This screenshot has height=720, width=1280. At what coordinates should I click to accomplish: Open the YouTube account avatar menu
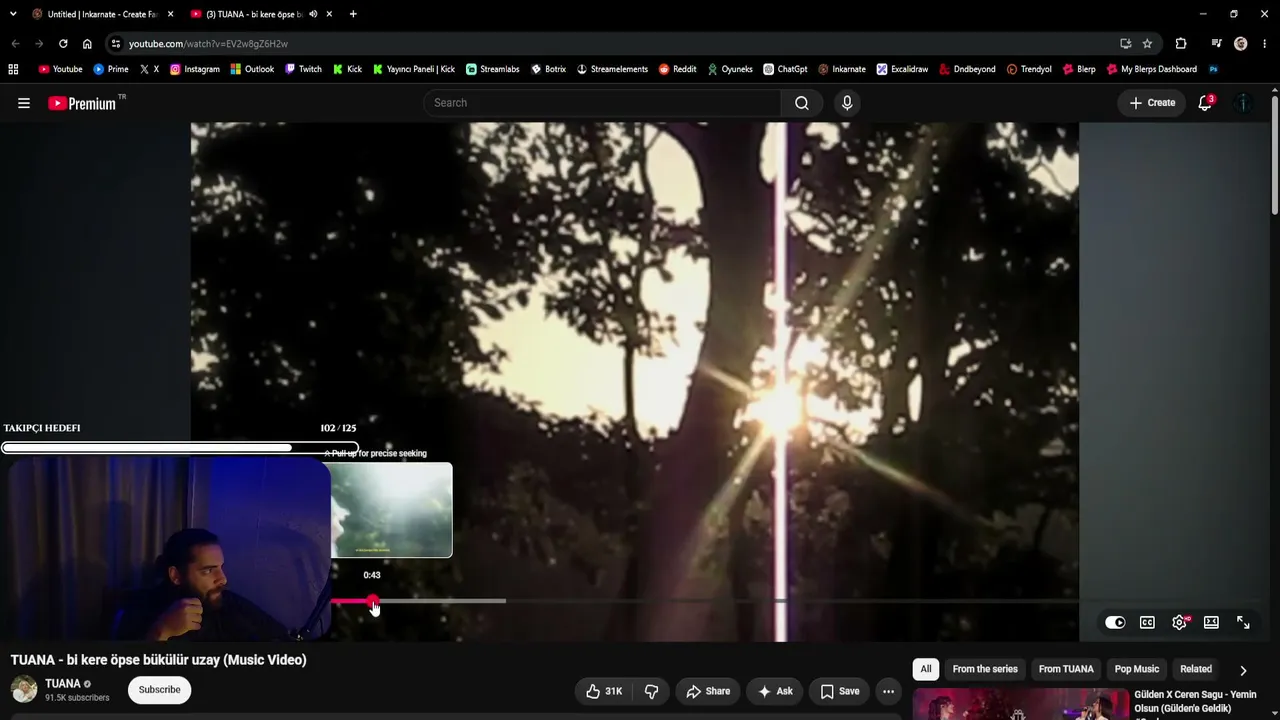click(1243, 103)
